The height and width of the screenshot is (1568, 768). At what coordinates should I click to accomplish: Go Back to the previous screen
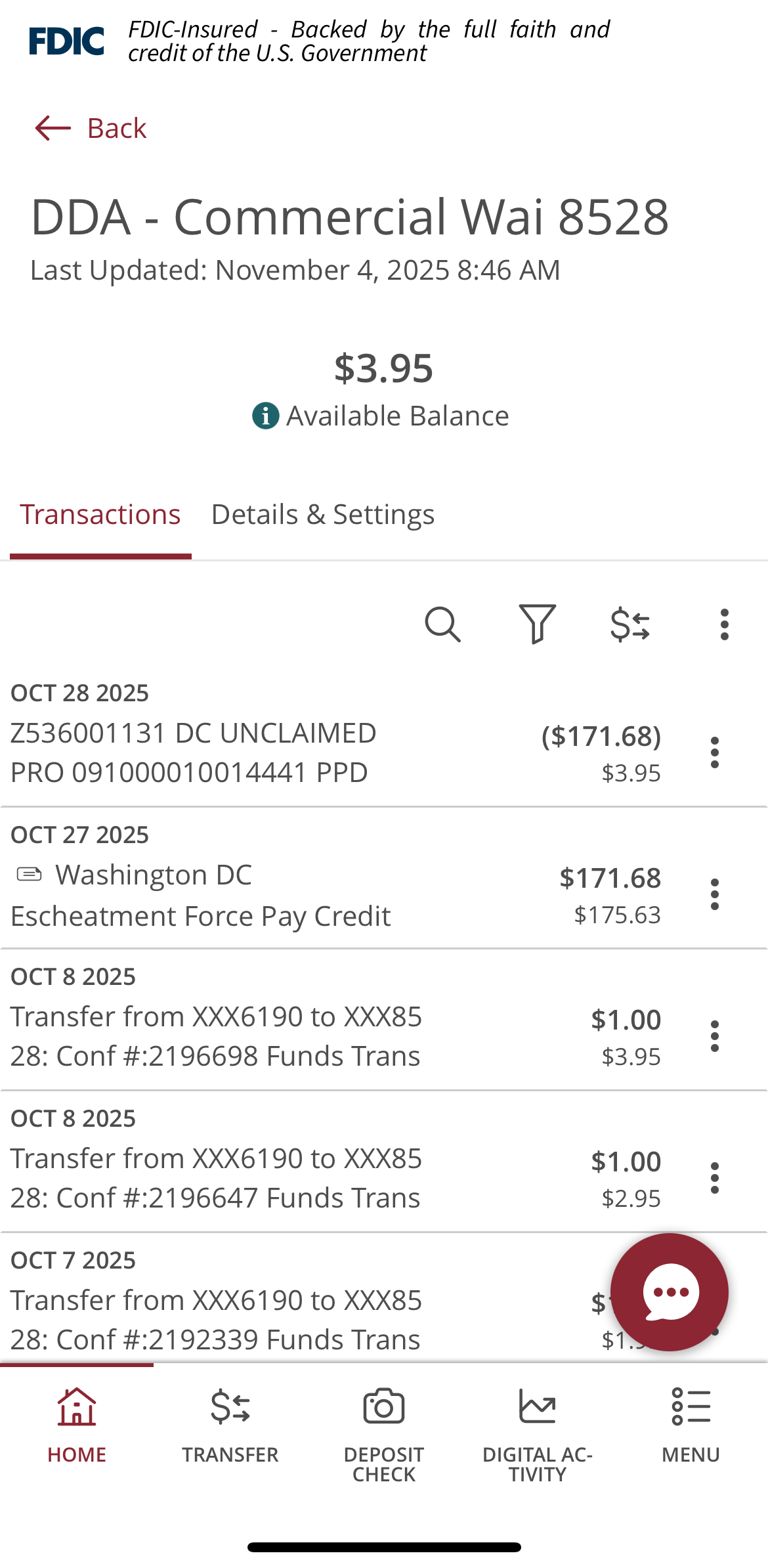click(x=91, y=128)
